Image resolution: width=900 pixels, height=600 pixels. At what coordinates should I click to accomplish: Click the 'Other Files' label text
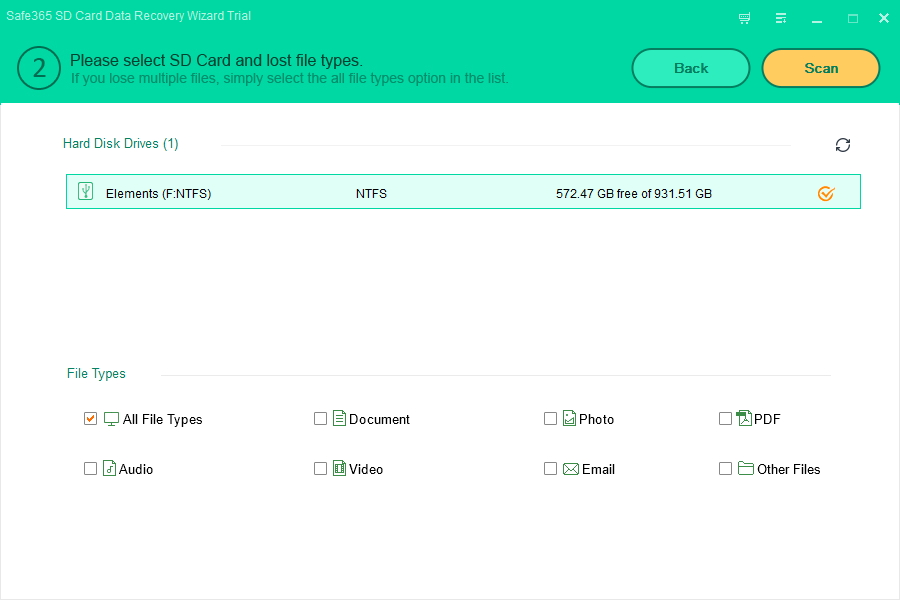789,469
